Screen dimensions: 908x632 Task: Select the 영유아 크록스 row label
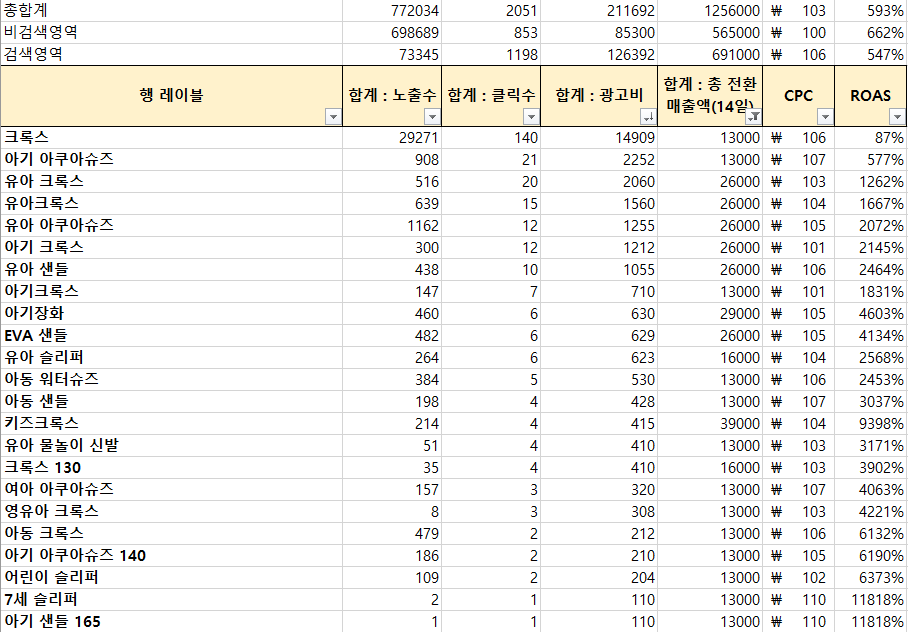tap(52, 512)
